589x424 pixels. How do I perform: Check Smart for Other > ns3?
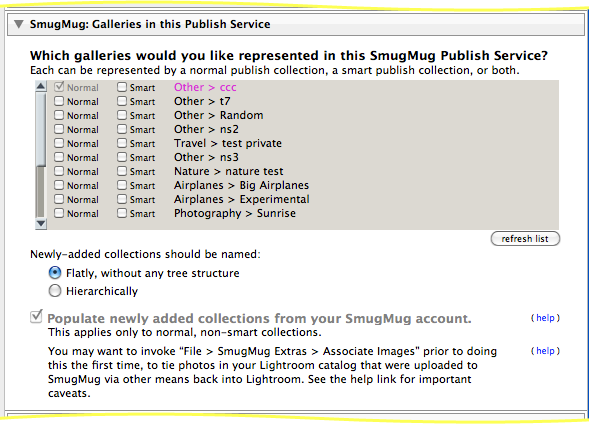coord(122,157)
